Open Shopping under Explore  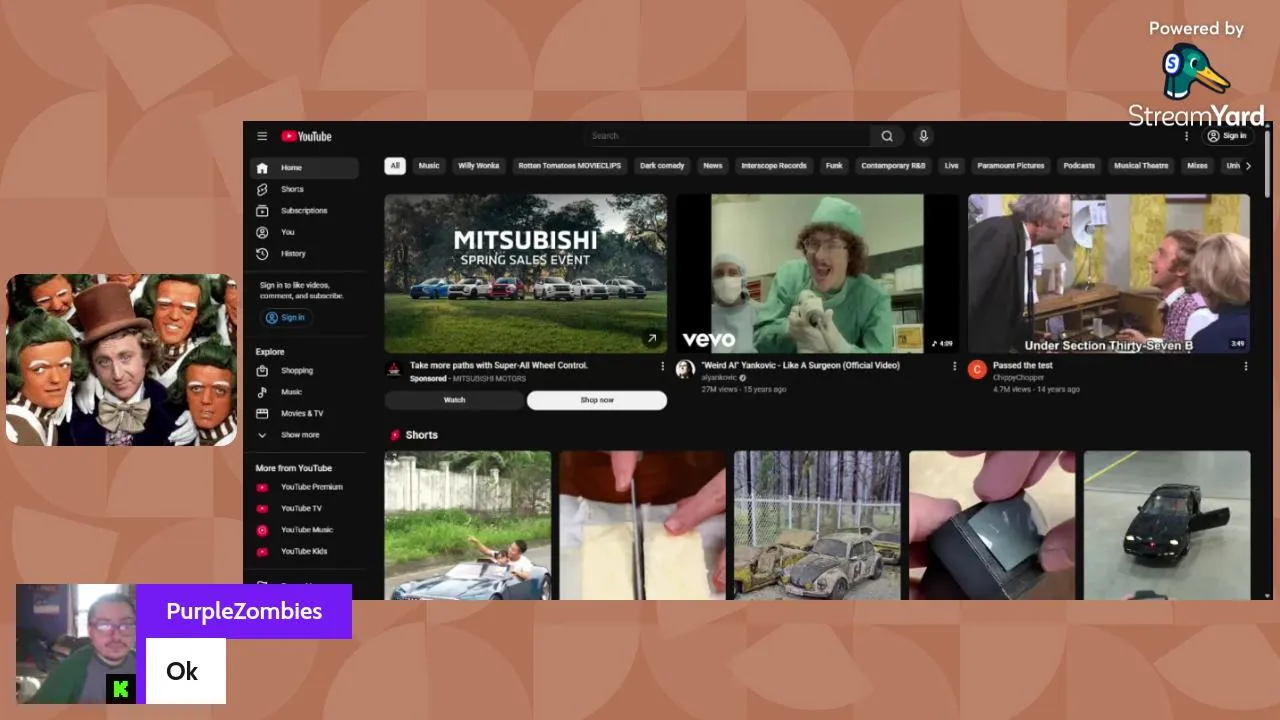(304, 371)
